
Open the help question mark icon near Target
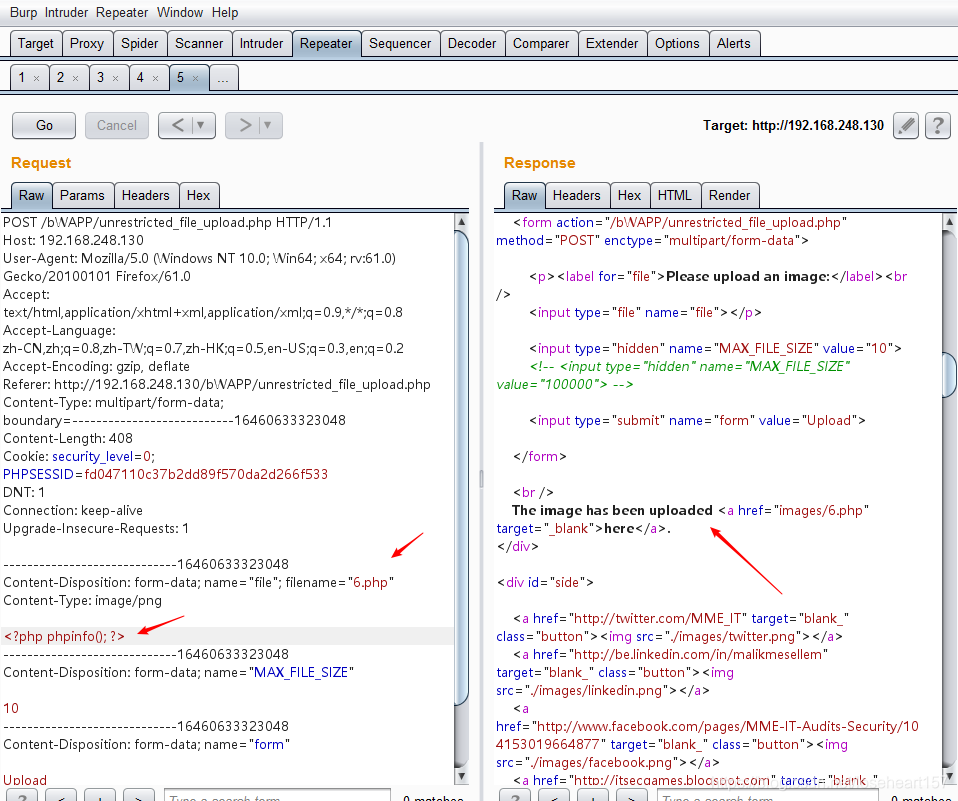coord(938,126)
